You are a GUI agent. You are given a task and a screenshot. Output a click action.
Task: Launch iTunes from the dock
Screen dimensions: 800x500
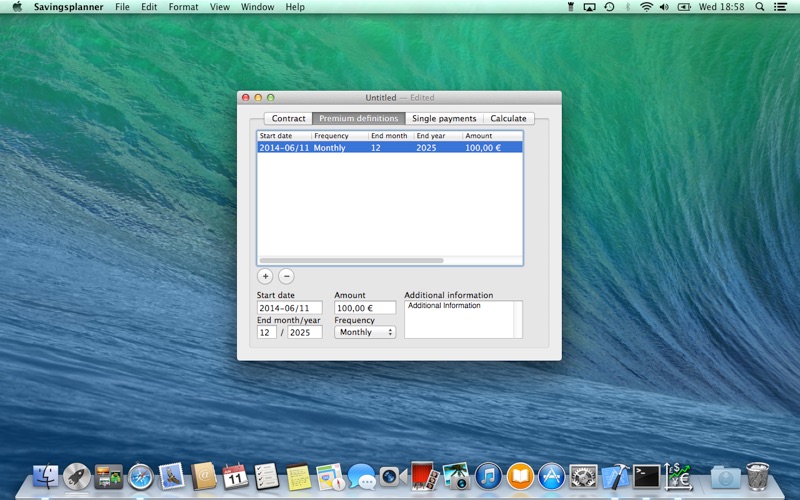pyautogui.click(x=488, y=477)
